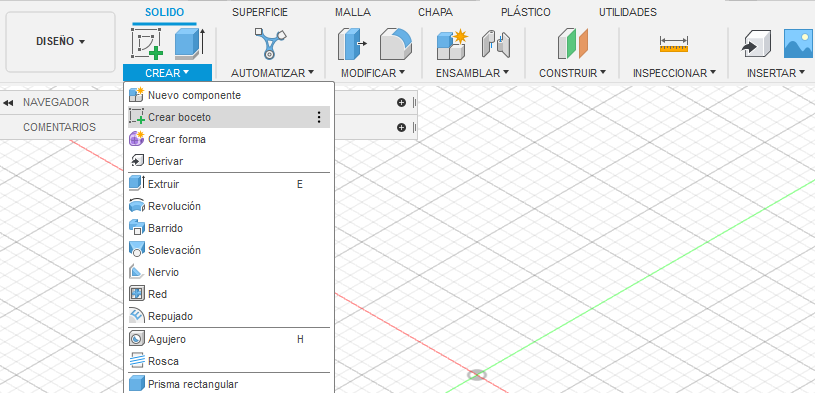
Task: Switch to the Utilidades tab
Action: pos(628,12)
